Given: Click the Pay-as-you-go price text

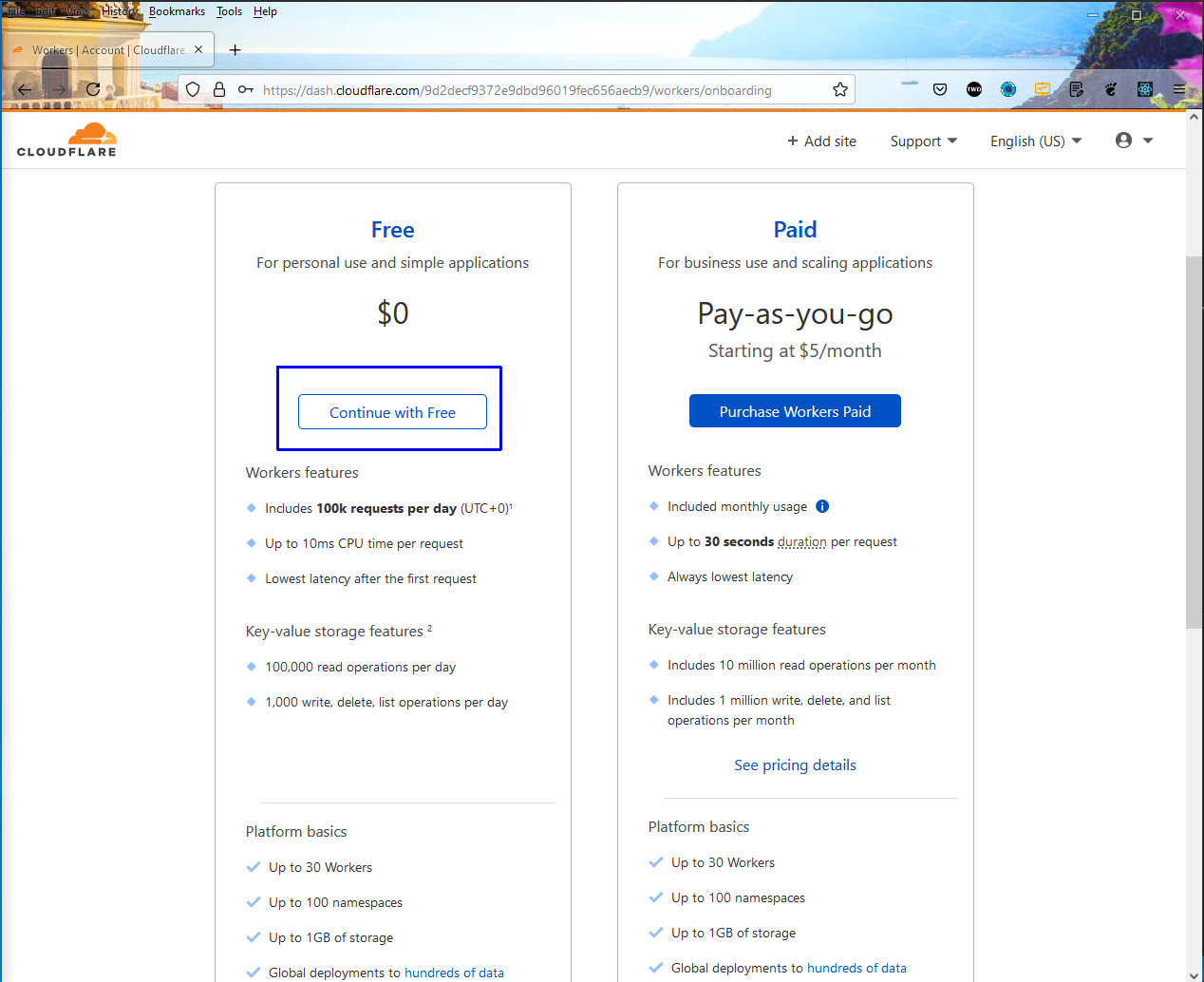Looking at the screenshot, I should coord(795,313).
